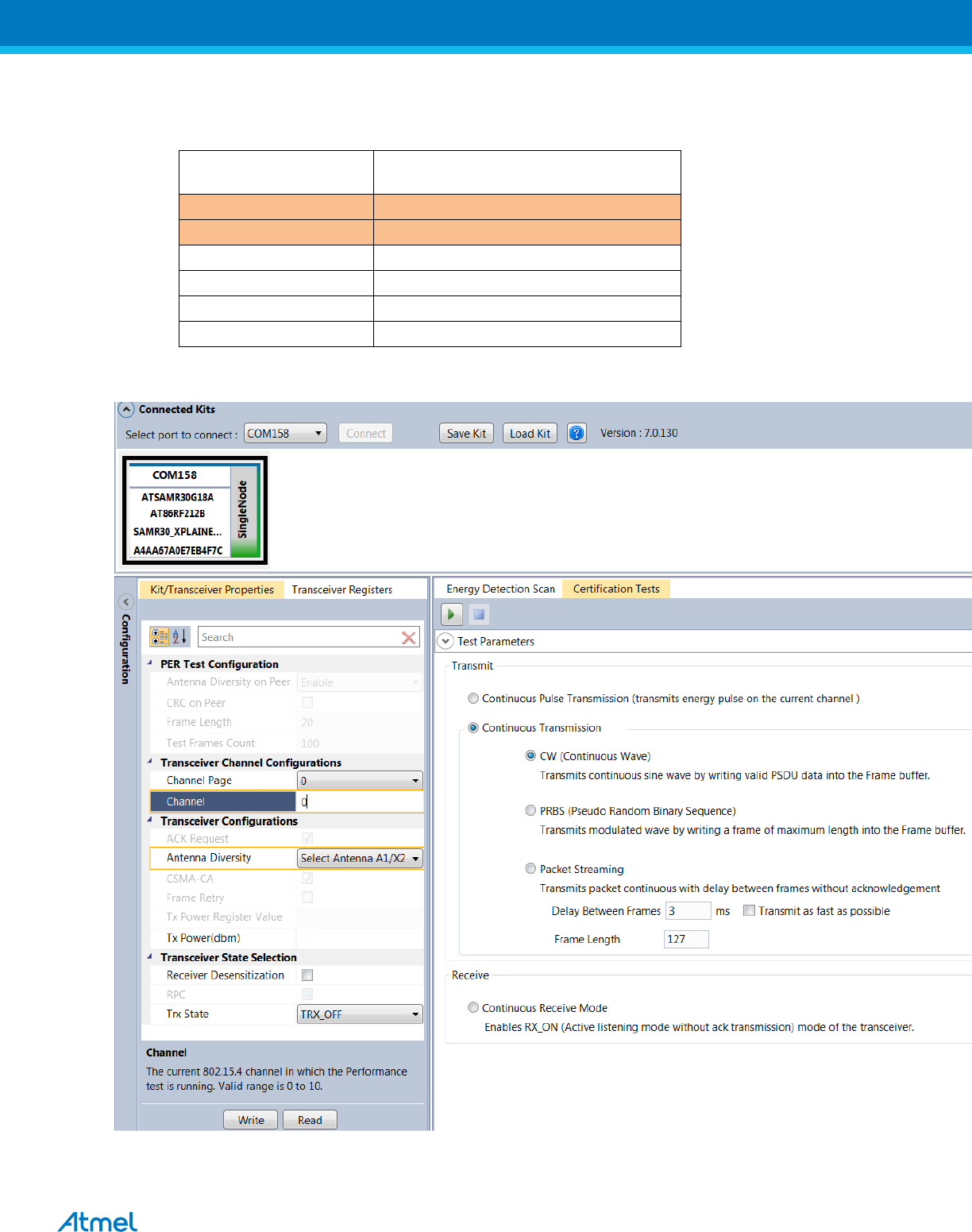The image size is (972, 1232).
Task: Collapse Transceiver Channel Configurations group
Action: 150,761
